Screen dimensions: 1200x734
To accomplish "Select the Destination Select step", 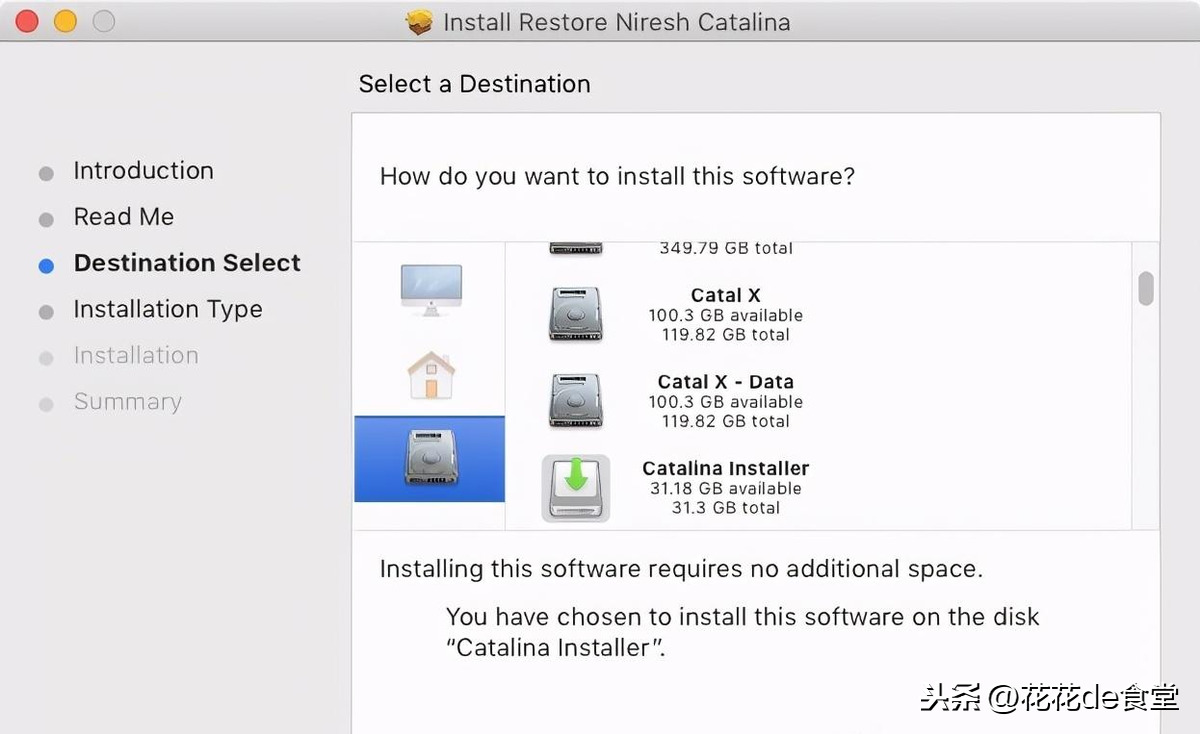I will 187,263.
